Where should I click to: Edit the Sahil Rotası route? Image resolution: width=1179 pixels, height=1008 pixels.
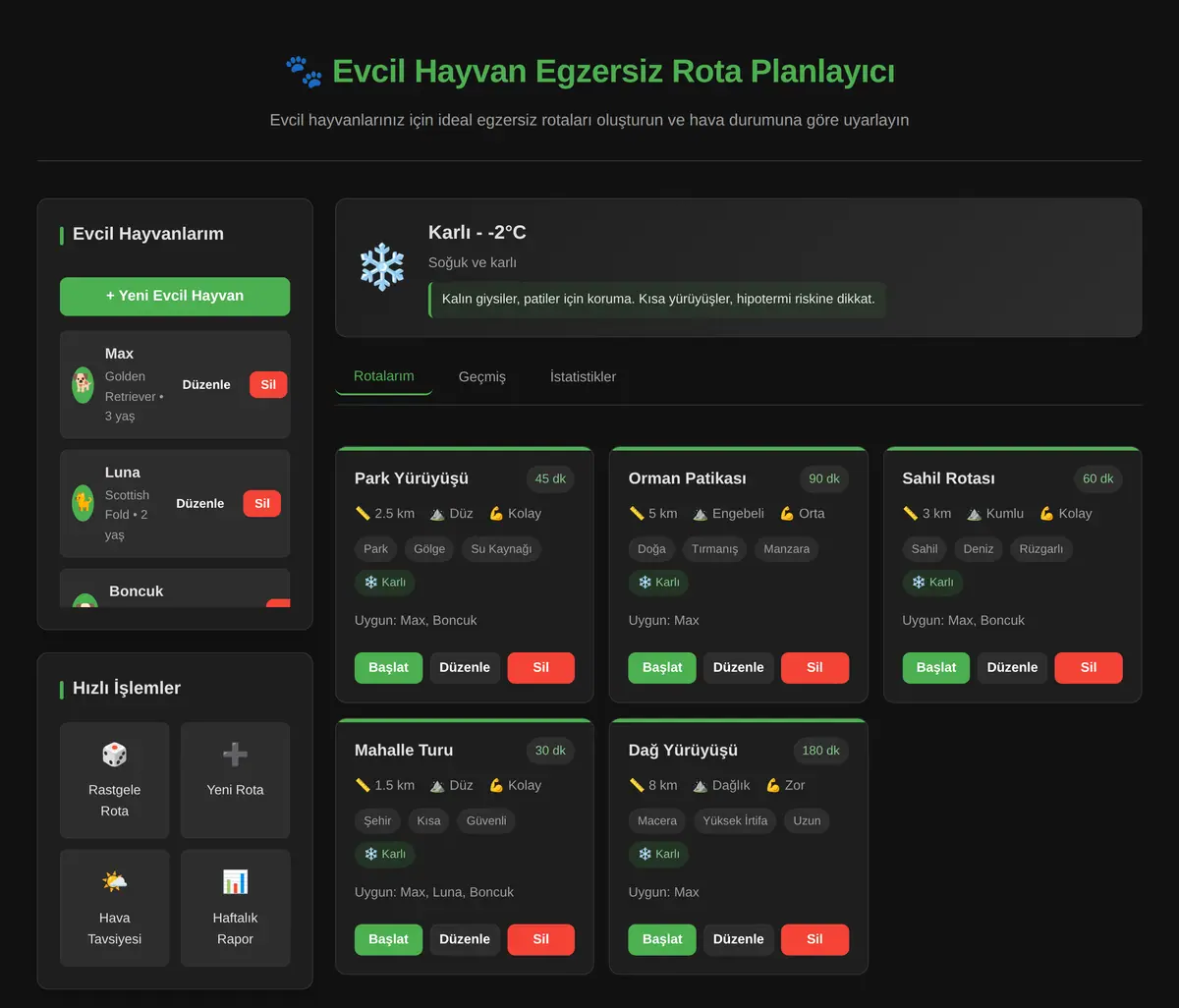[x=1013, y=667]
